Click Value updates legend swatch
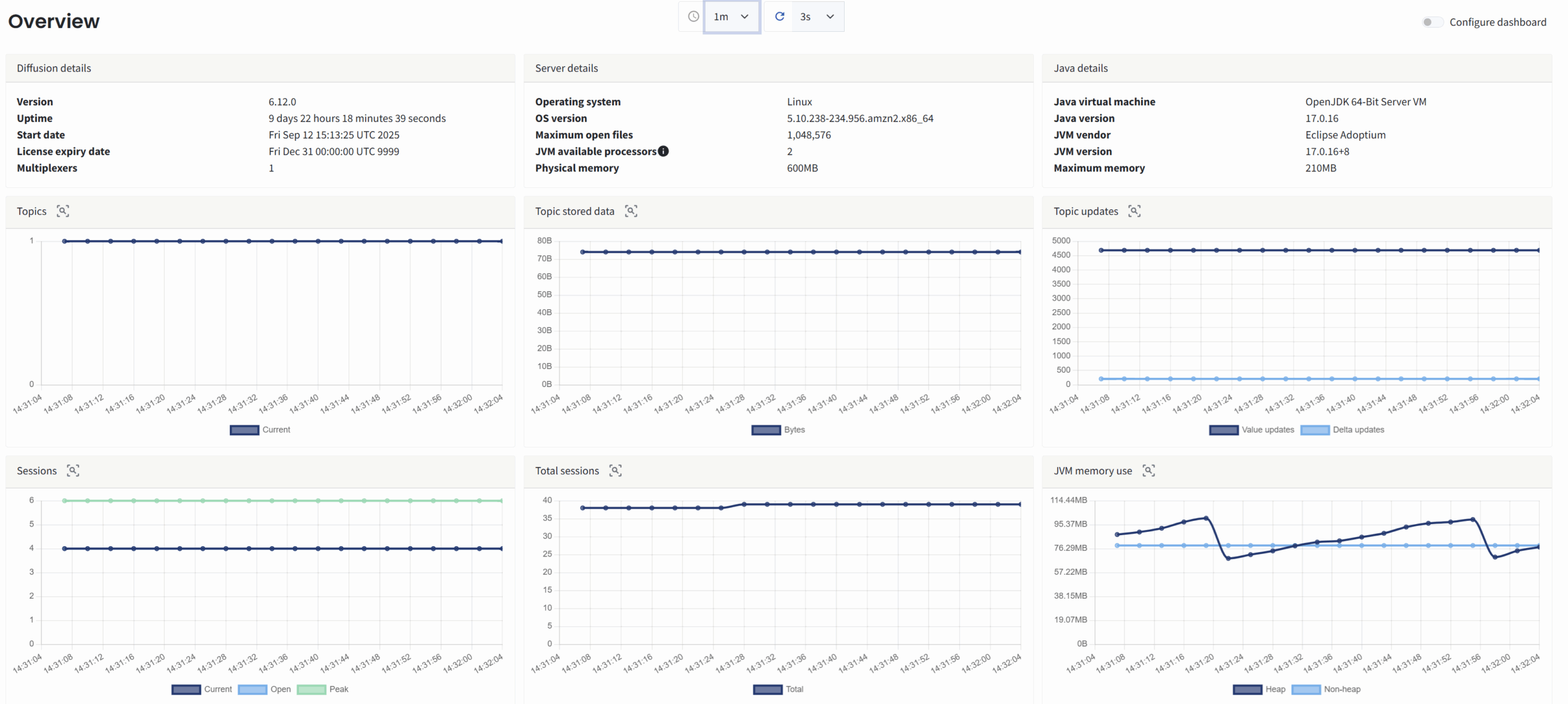 (x=1223, y=430)
